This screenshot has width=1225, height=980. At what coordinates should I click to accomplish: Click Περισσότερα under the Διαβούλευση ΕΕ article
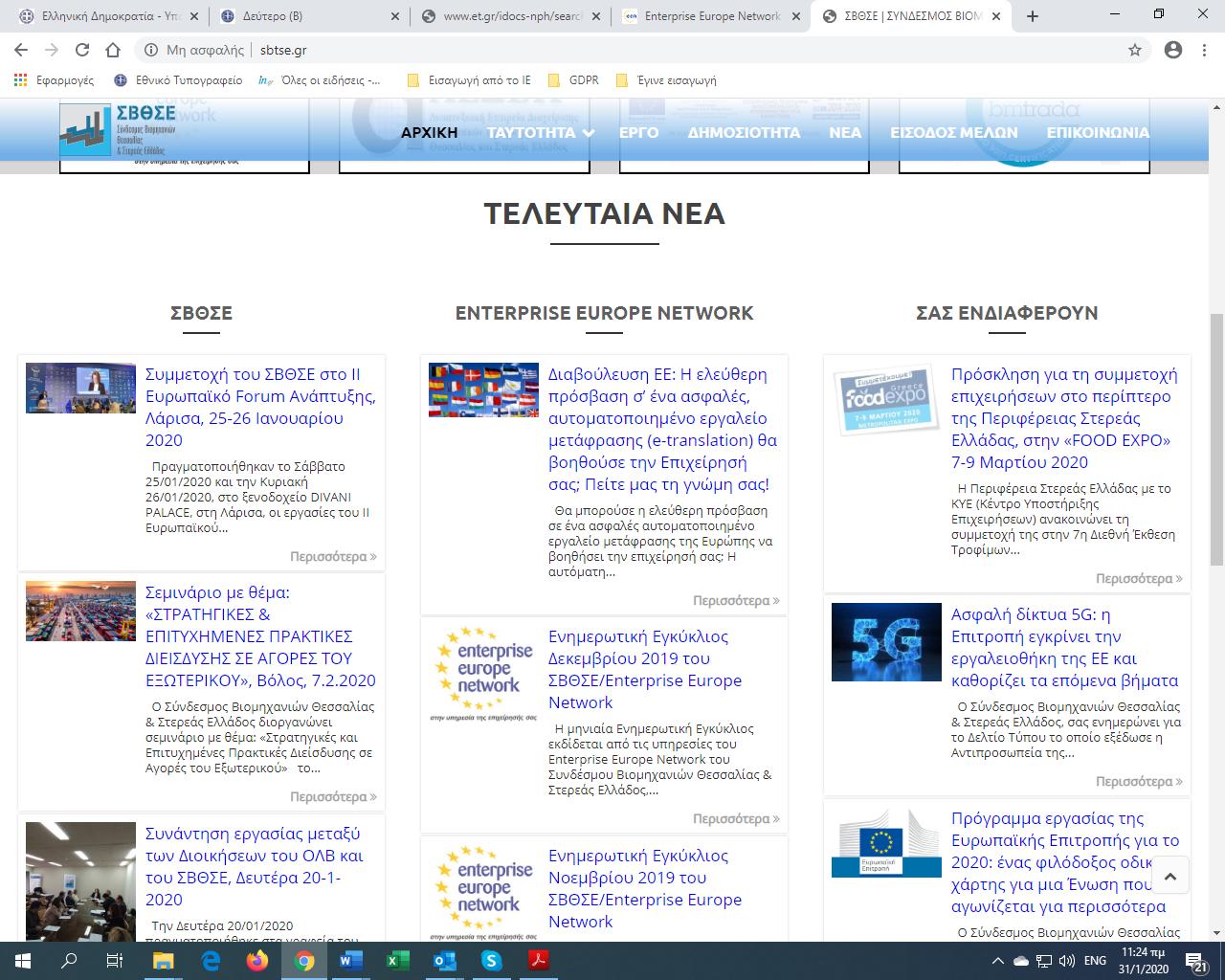736,600
